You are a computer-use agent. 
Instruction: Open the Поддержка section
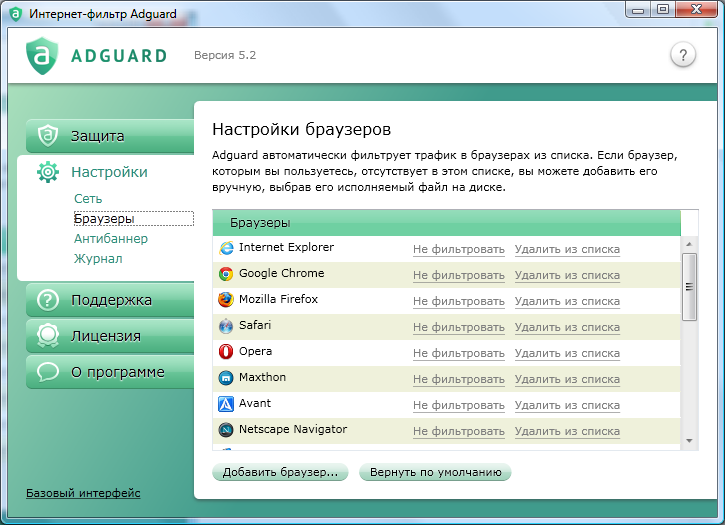tap(110, 300)
